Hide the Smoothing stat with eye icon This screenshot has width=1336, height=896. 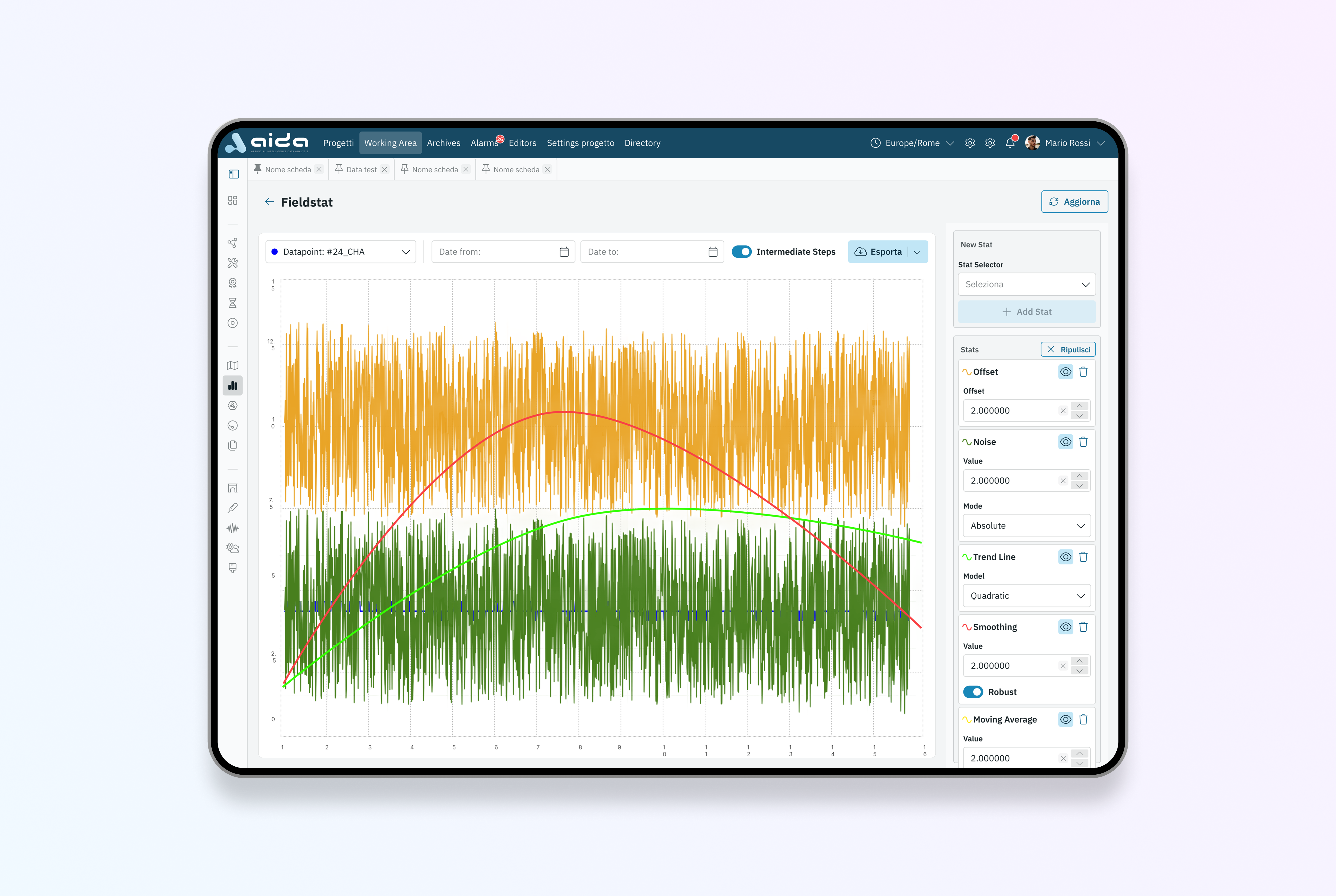click(1066, 627)
